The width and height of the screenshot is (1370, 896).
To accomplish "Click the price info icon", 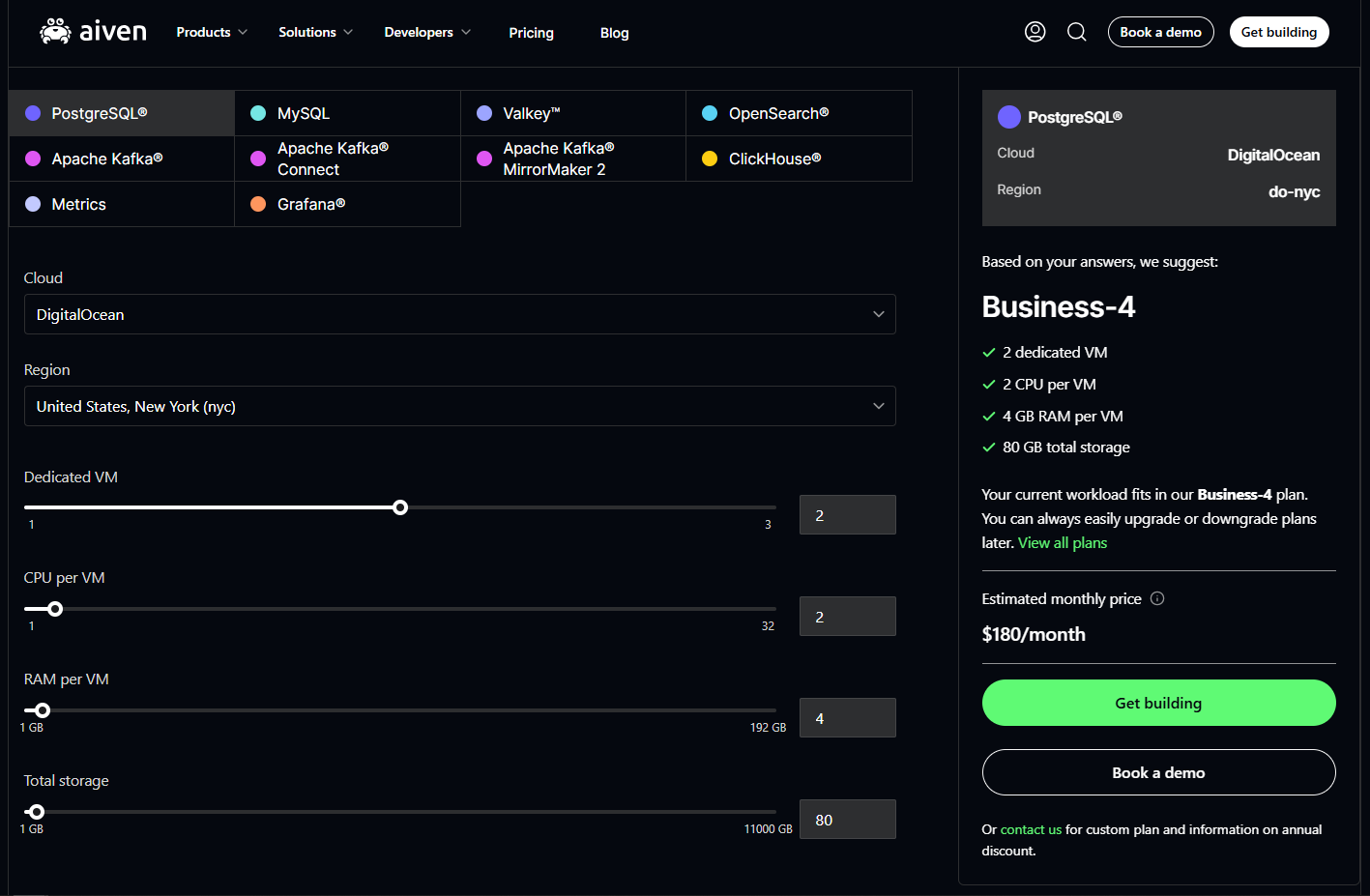I will pyautogui.click(x=1157, y=598).
